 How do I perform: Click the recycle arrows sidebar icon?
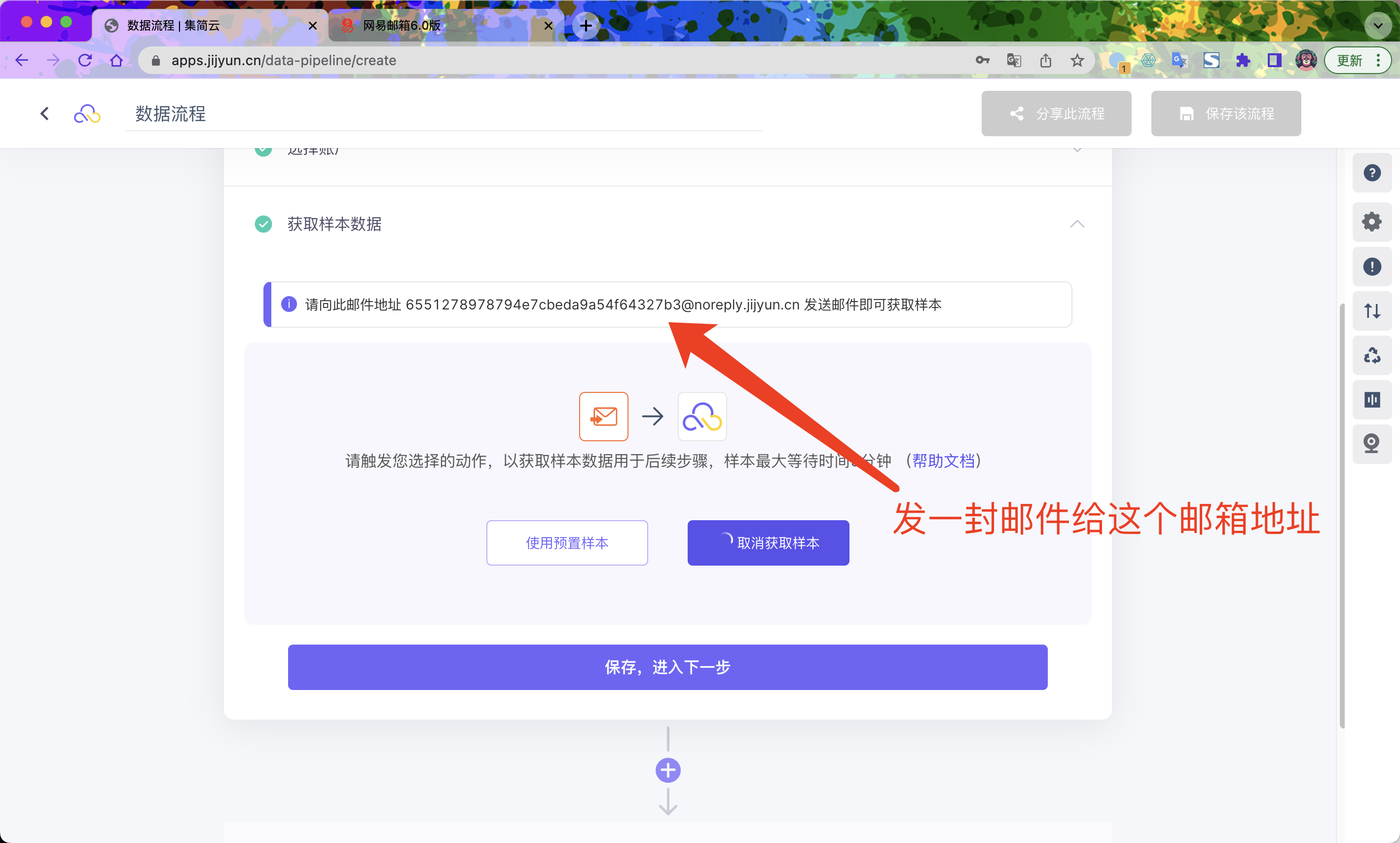pyautogui.click(x=1371, y=355)
